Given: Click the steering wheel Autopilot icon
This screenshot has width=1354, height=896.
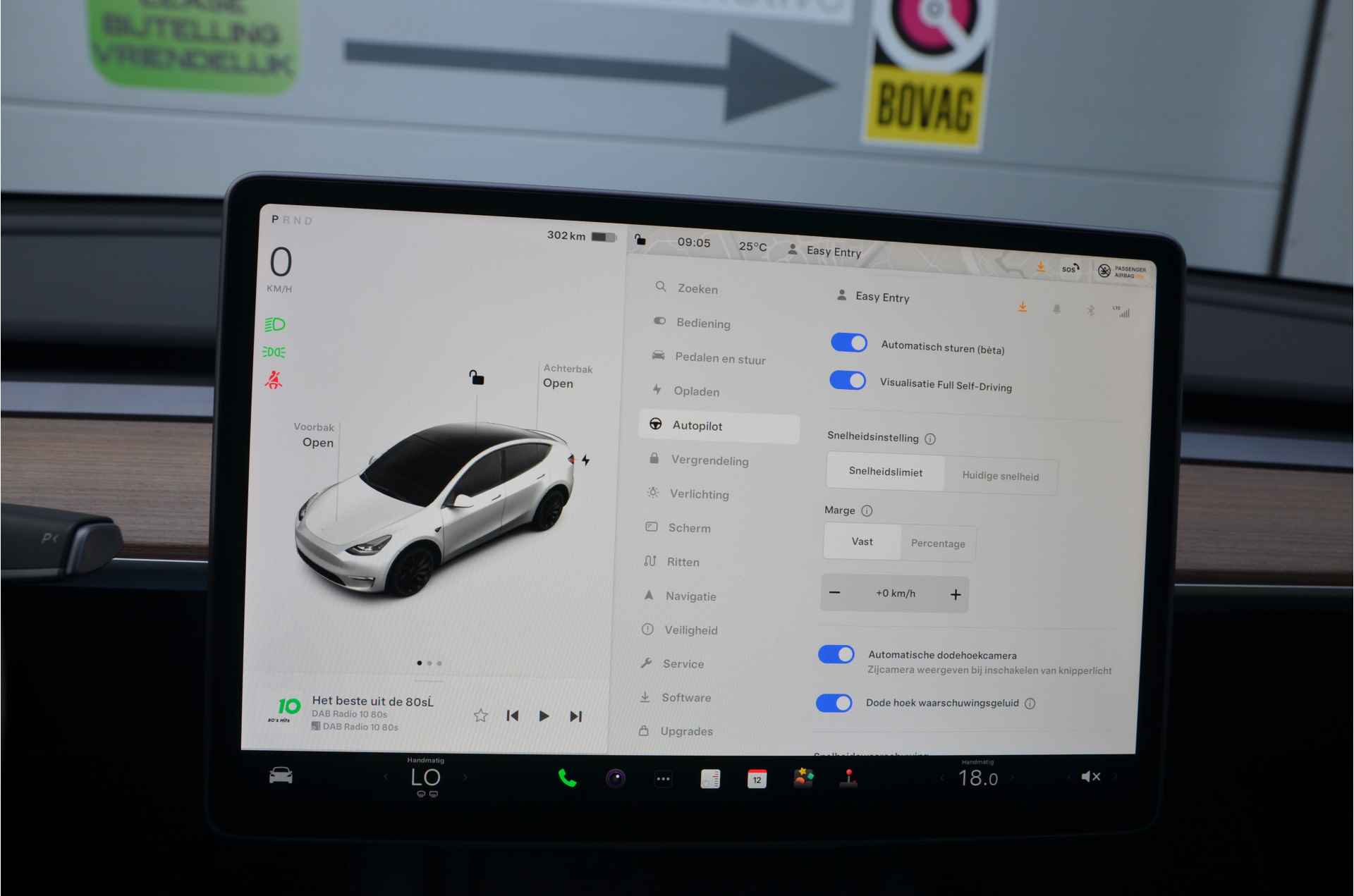Looking at the screenshot, I should point(659,426).
